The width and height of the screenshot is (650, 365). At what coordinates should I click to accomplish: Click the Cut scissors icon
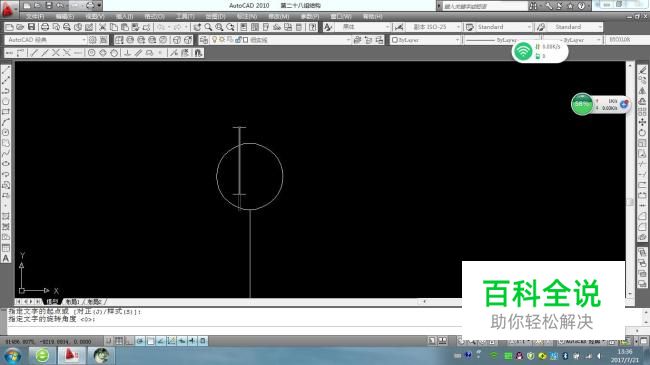click(102, 27)
